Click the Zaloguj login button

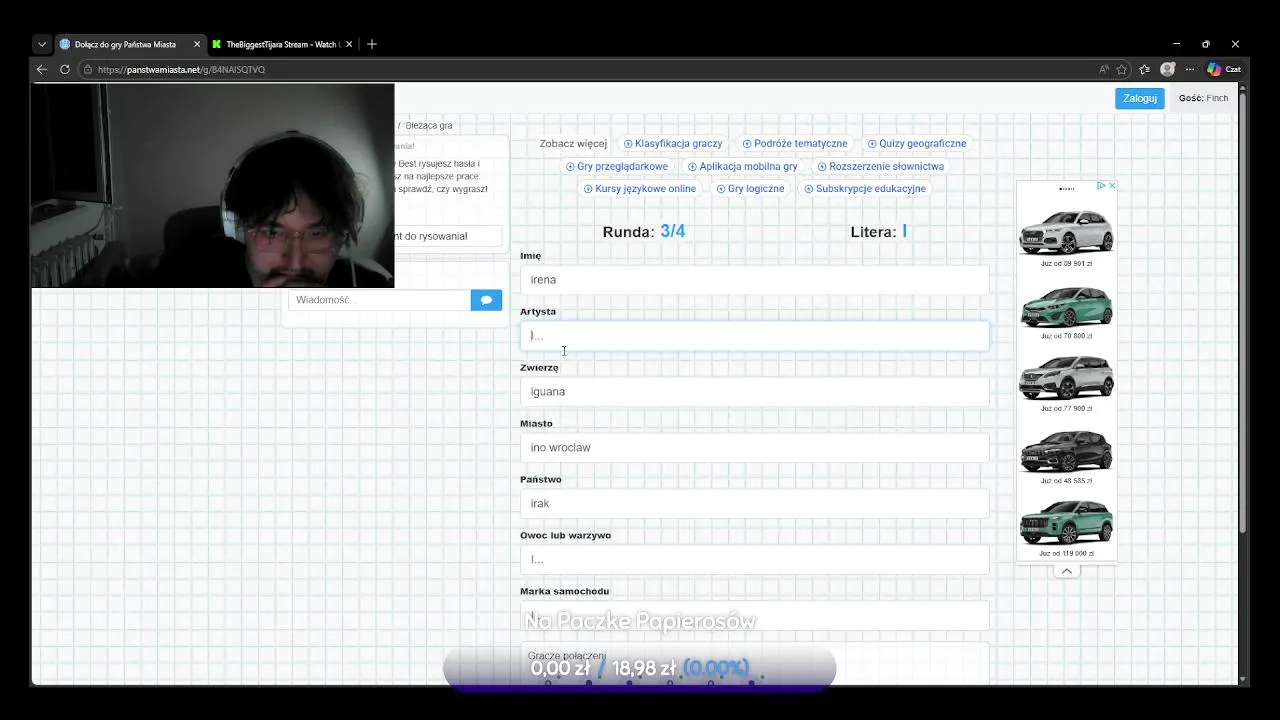pos(1140,98)
